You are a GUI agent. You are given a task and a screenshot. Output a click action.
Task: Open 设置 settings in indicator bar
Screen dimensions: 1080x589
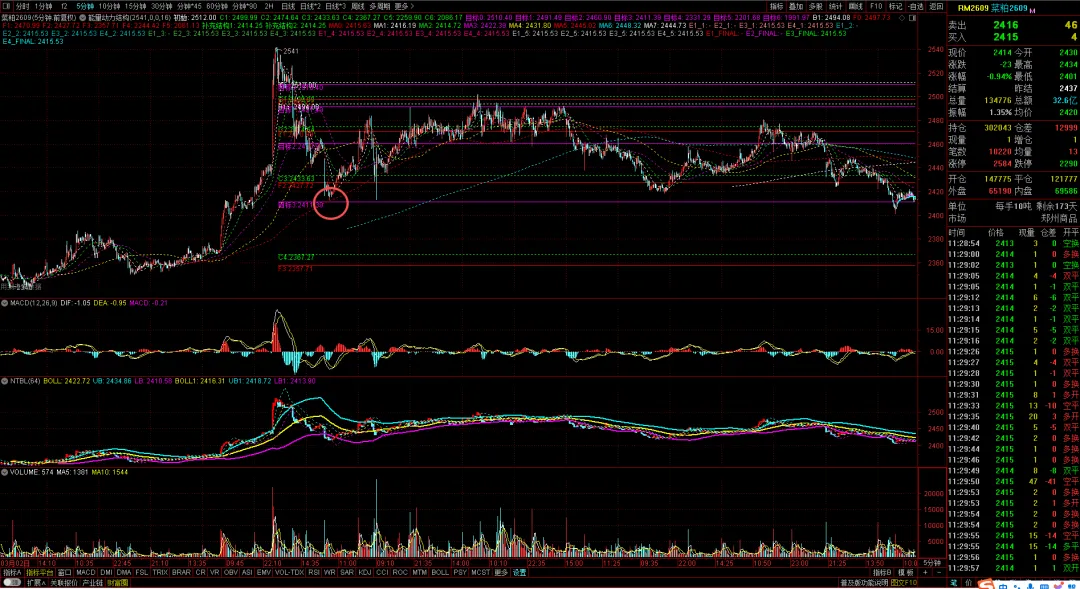[519, 572]
